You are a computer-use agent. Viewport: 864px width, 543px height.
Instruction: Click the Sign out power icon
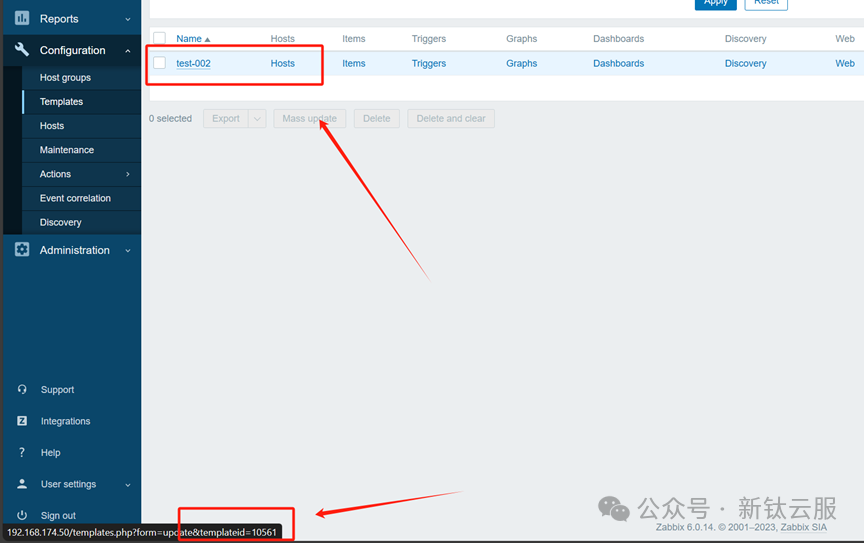coord(22,515)
